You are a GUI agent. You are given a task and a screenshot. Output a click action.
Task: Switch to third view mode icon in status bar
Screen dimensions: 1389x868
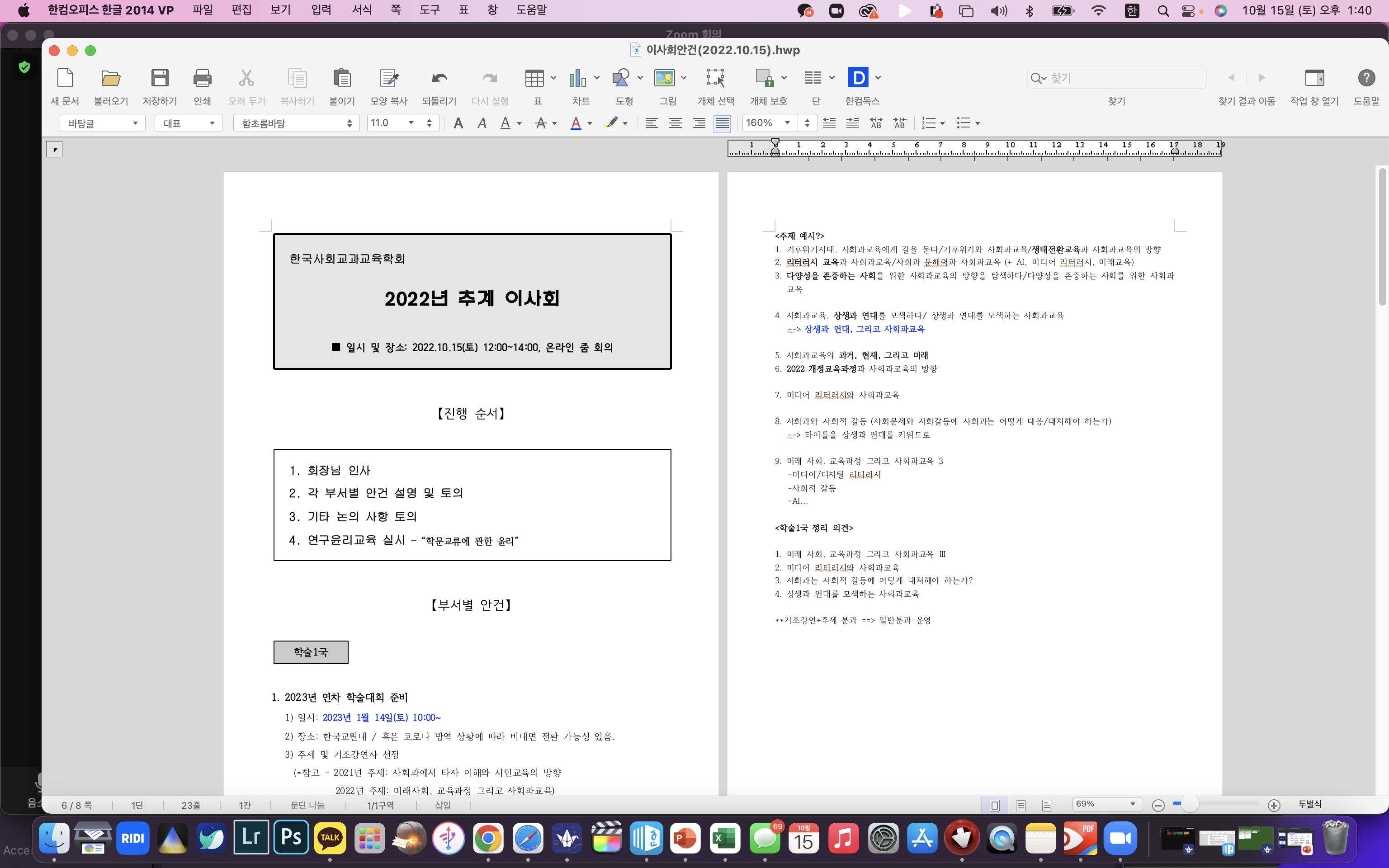(x=1047, y=806)
